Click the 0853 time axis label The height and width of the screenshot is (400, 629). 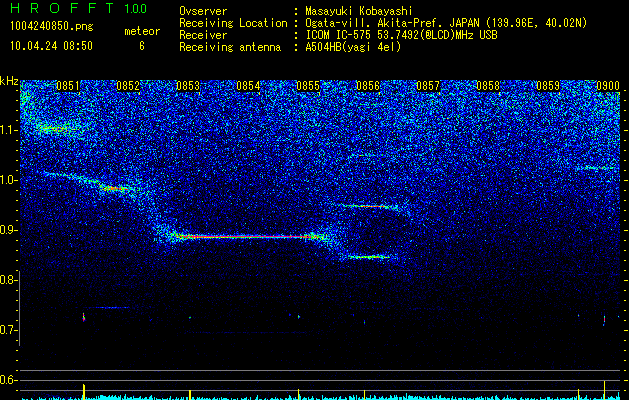click(x=188, y=86)
